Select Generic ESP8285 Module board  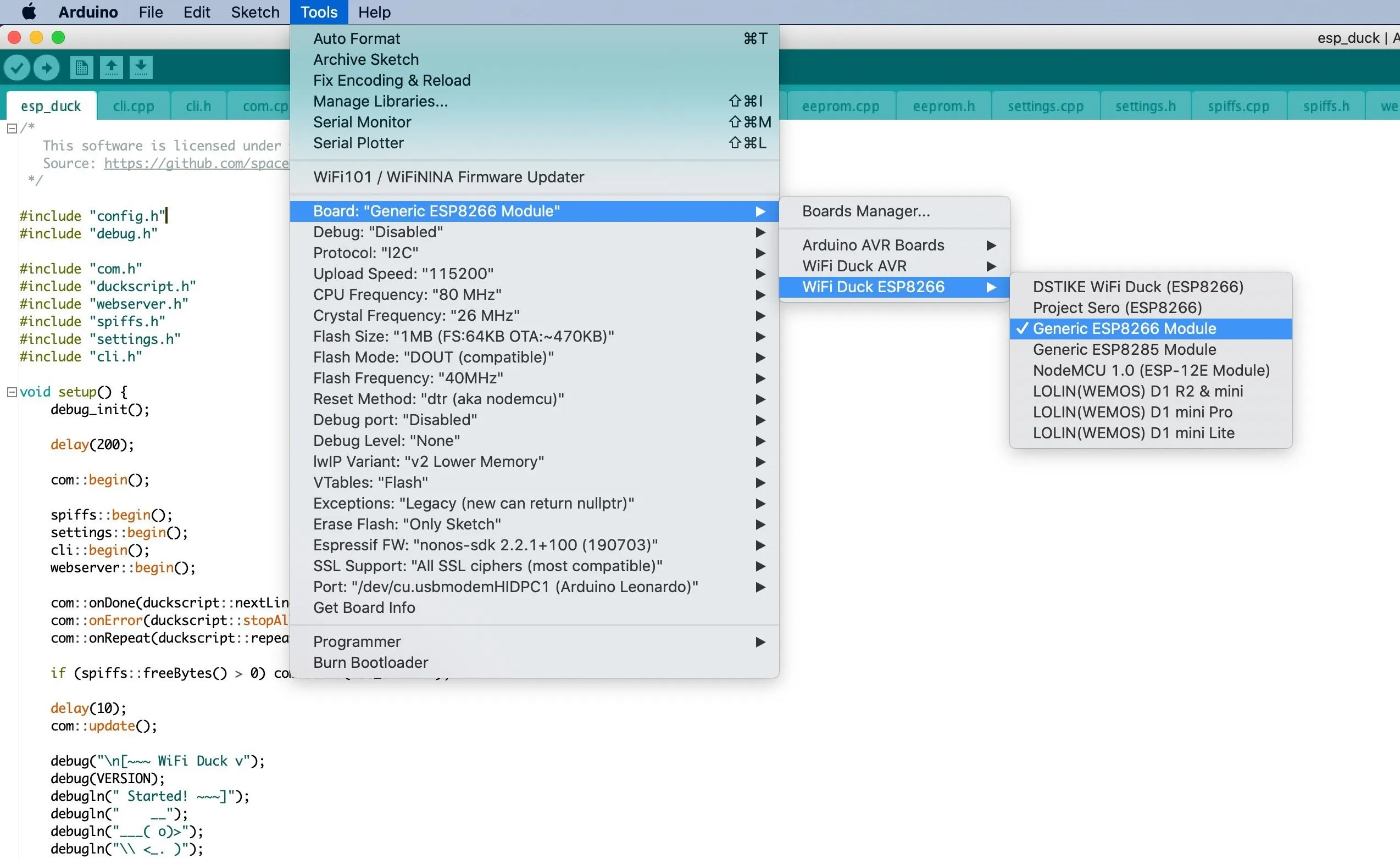tap(1151, 349)
